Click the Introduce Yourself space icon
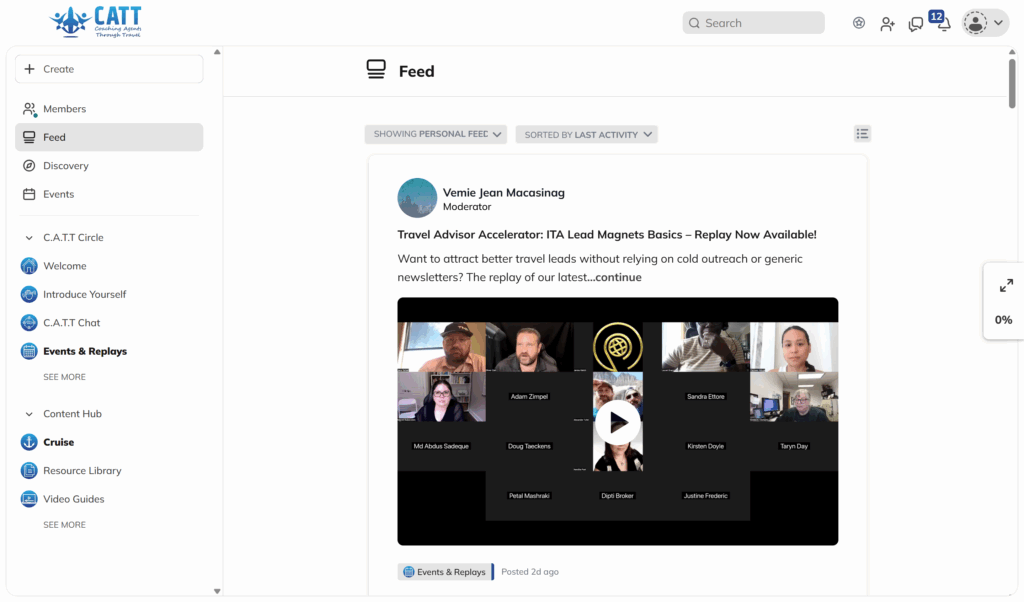 tap(29, 294)
